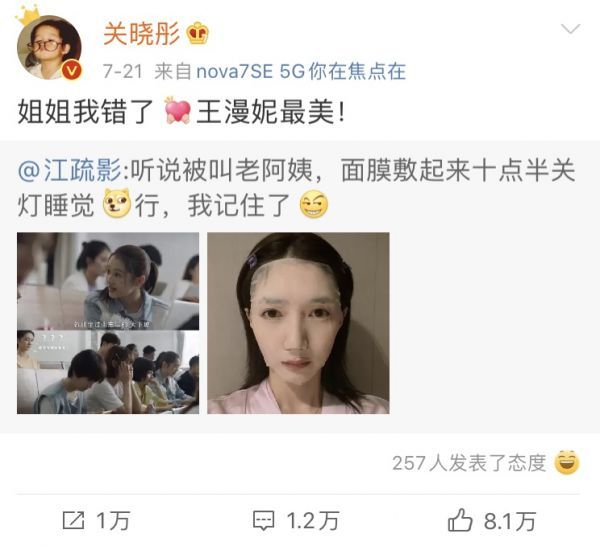Screen dimensions: 600x546
Task: Open the quoted post text body
Action: pos(297,187)
